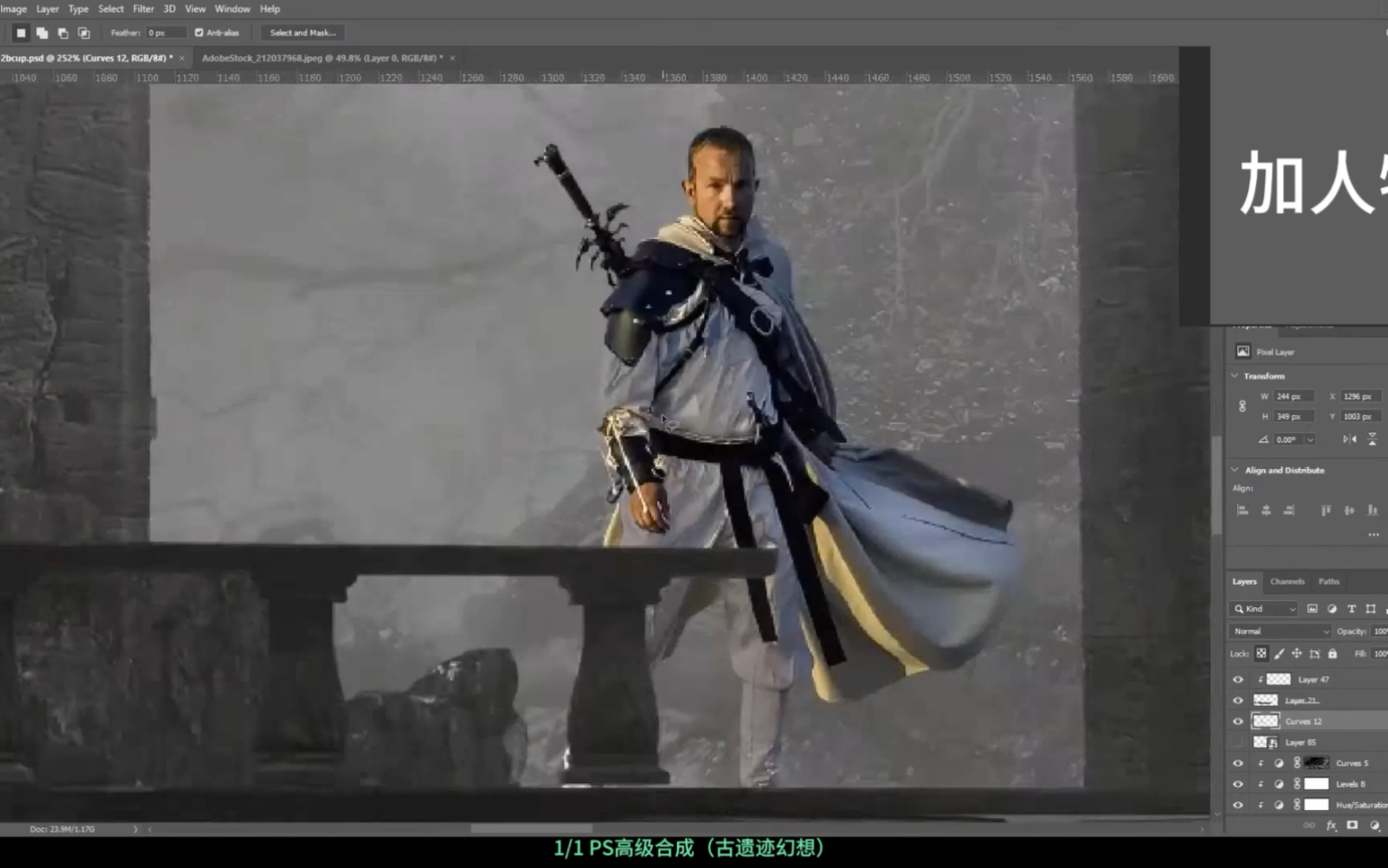Viewport: 1388px width, 868px height.
Task: Switch to the Channels tab
Action: pos(1288,582)
